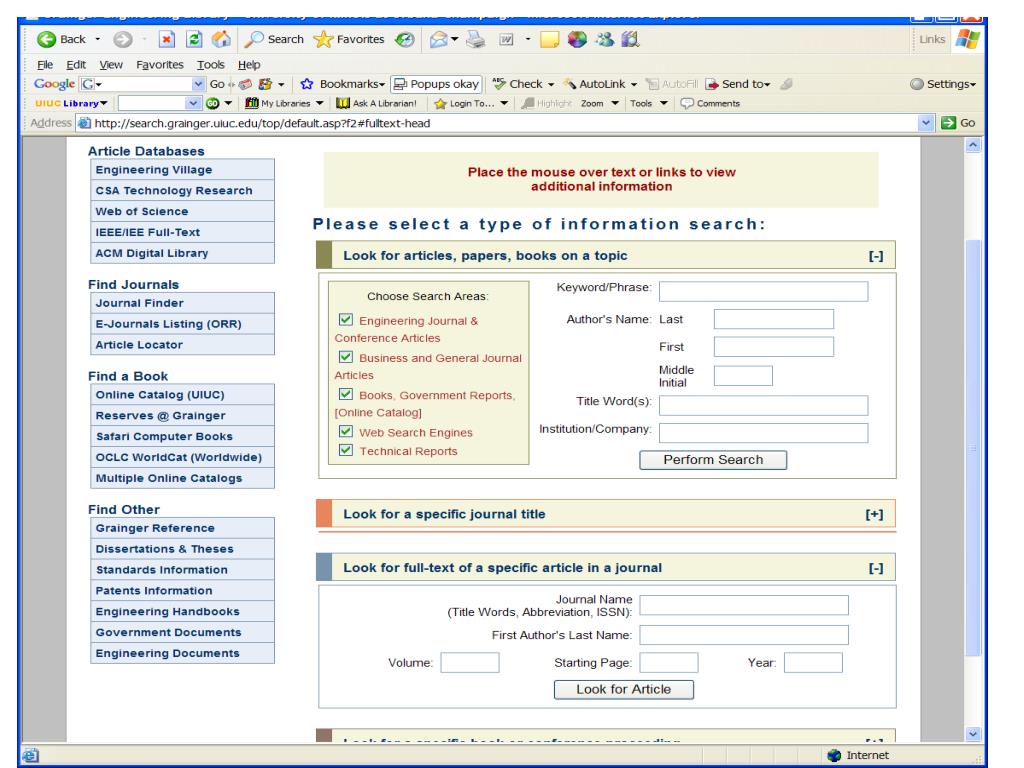Image resolution: width=1024 pixels, height=768 pixels.
Task: Open the address bar dropdown arrow
Action: [x=925, y=123]
